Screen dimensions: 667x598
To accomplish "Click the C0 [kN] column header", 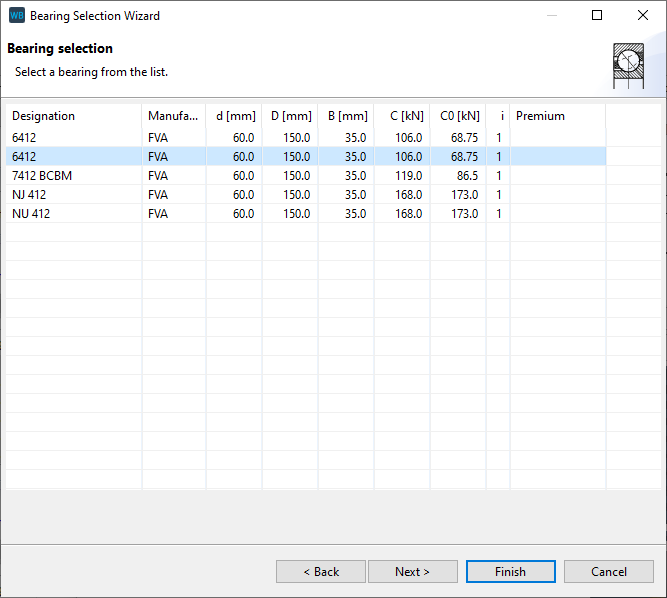I will tap(460, 116).
